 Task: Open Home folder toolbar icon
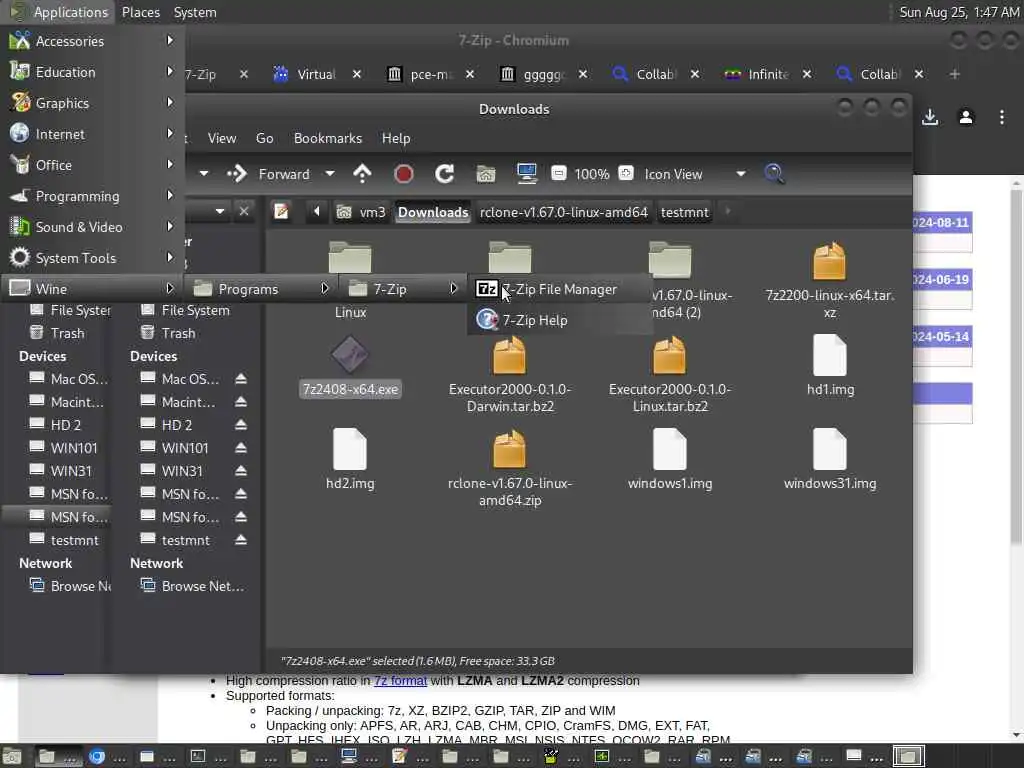[486, 174]
